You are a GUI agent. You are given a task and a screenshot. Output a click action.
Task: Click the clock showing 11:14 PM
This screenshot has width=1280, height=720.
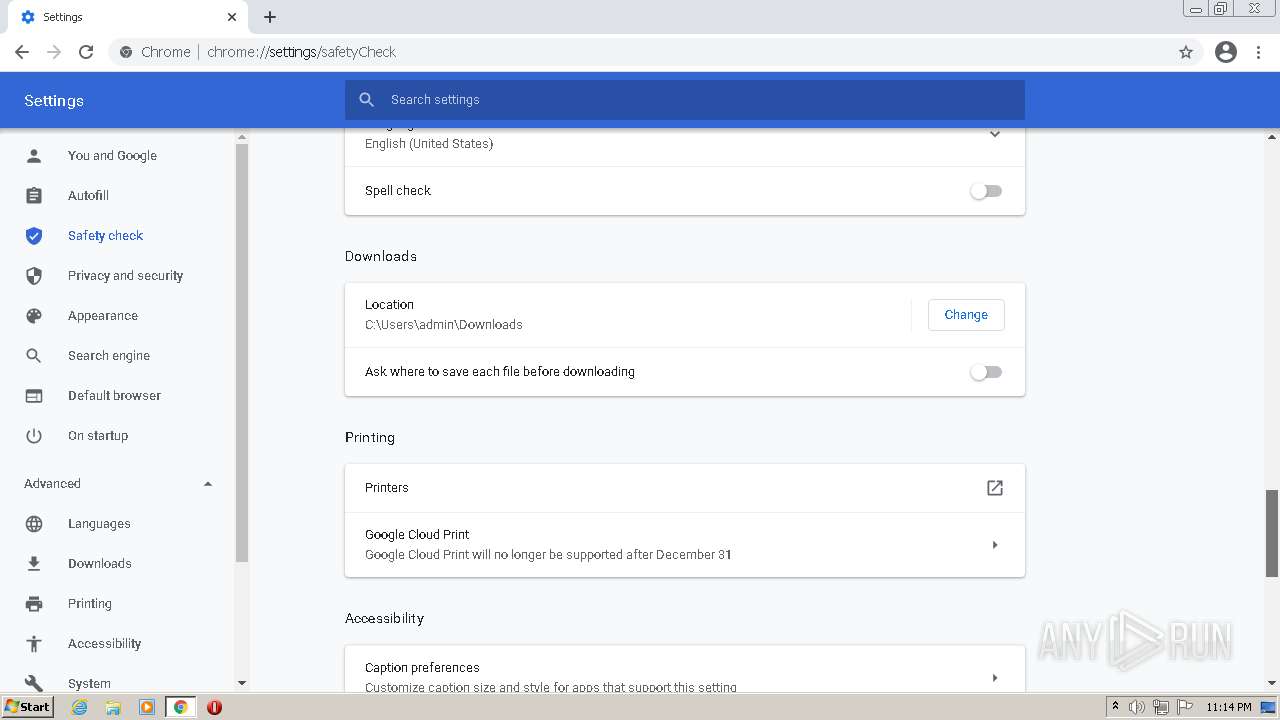click(x=1229, y=707)
